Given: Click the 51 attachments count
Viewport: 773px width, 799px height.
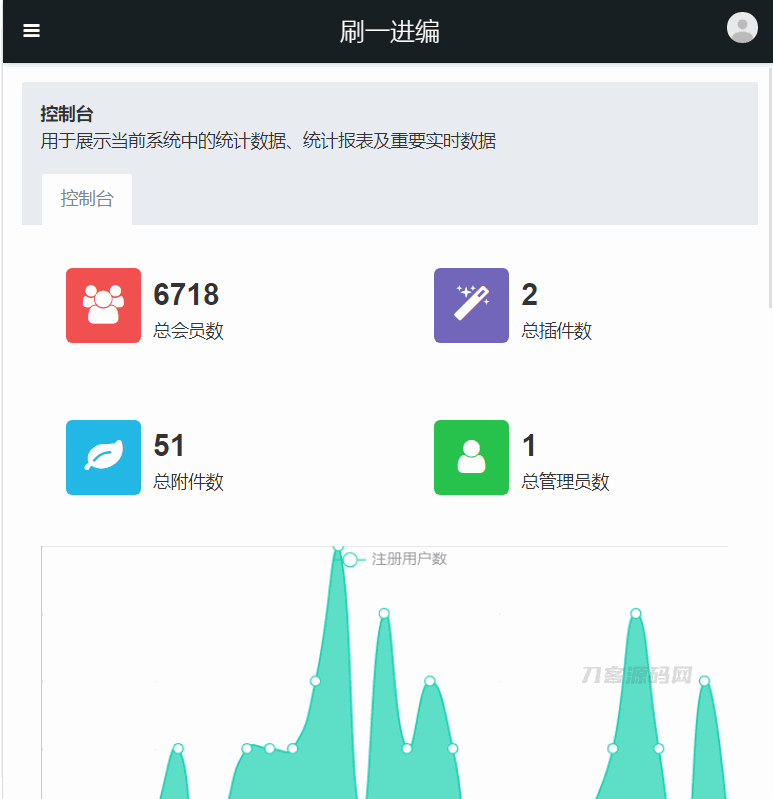Looking at the screenshot, I should point(169,446).
